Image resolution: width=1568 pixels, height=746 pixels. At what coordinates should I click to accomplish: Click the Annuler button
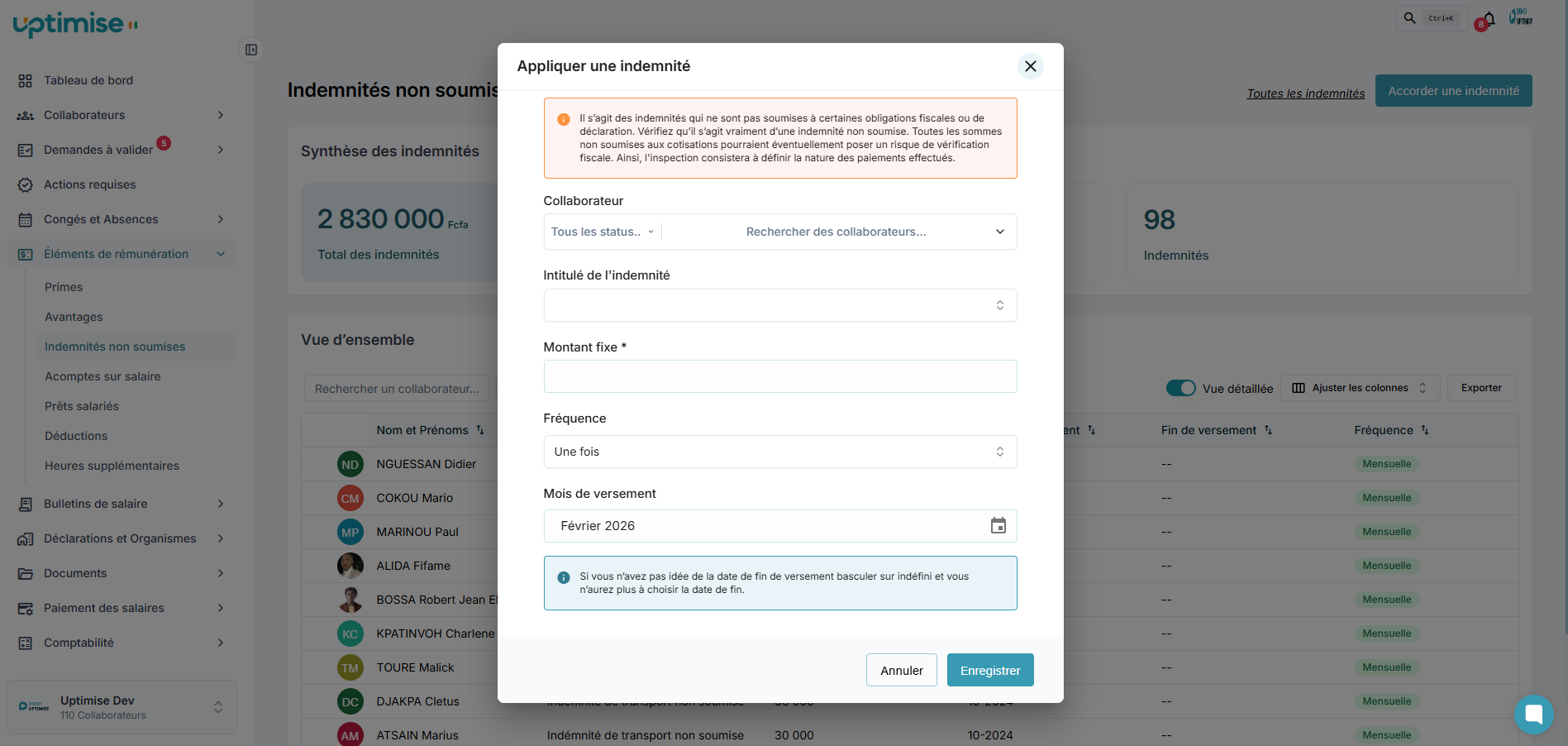point(901,670)
